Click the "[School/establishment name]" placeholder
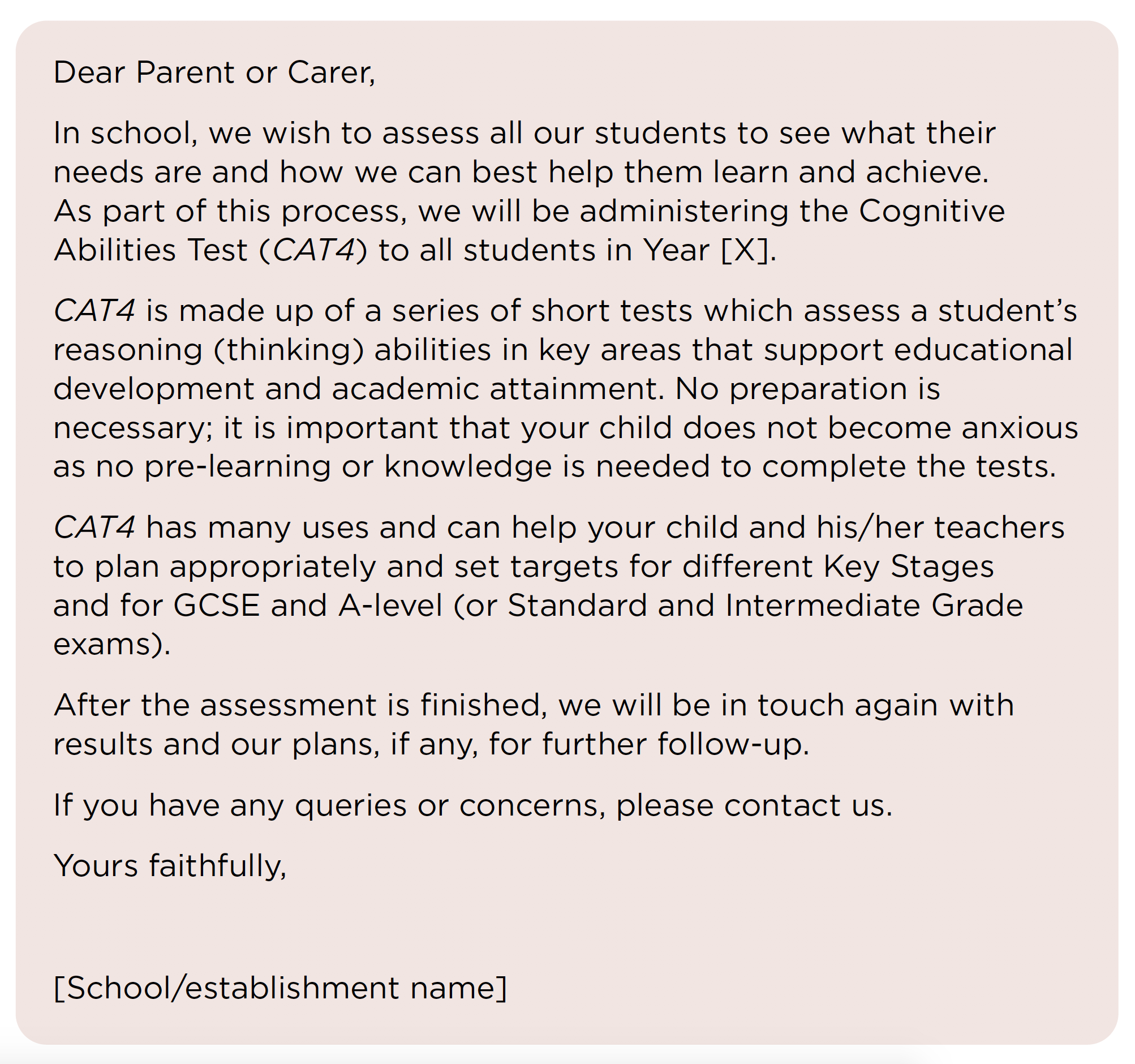This screenshot has height=1064, width=1135. point(280,988)
